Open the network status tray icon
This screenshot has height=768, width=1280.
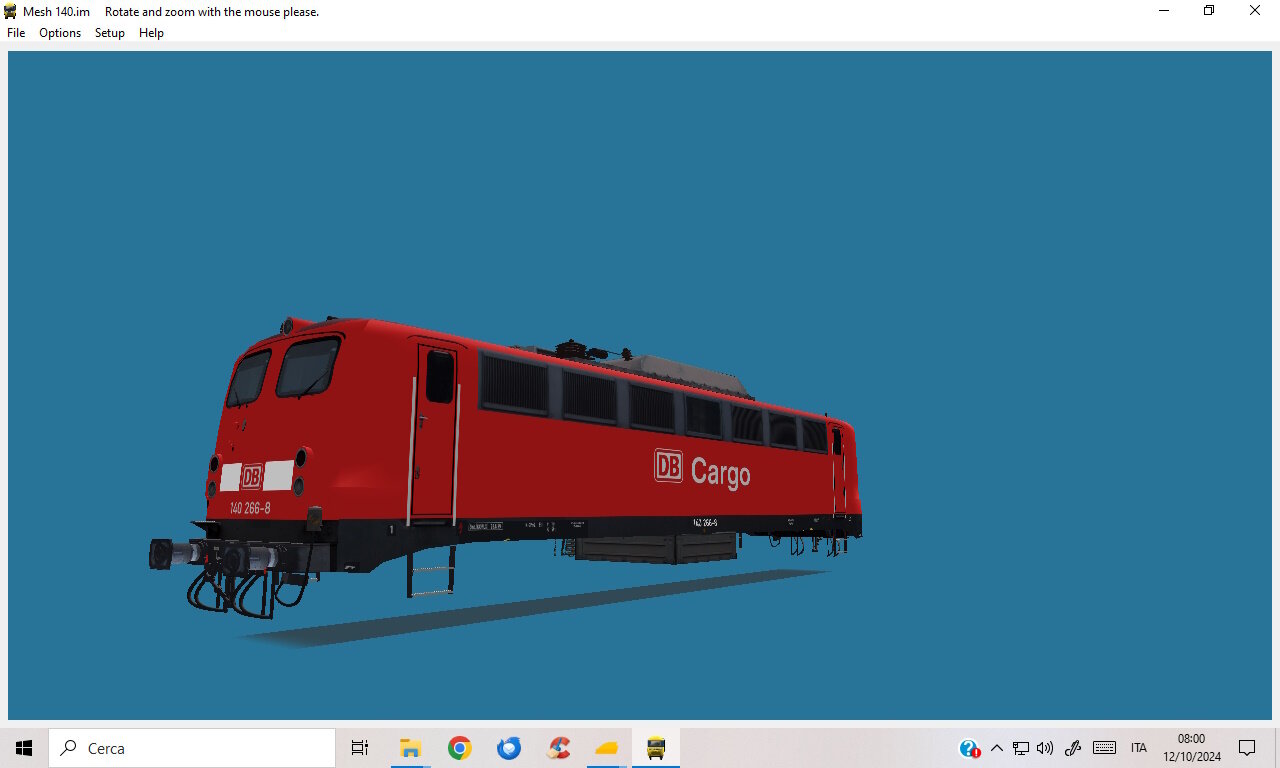coord(1021,748)
